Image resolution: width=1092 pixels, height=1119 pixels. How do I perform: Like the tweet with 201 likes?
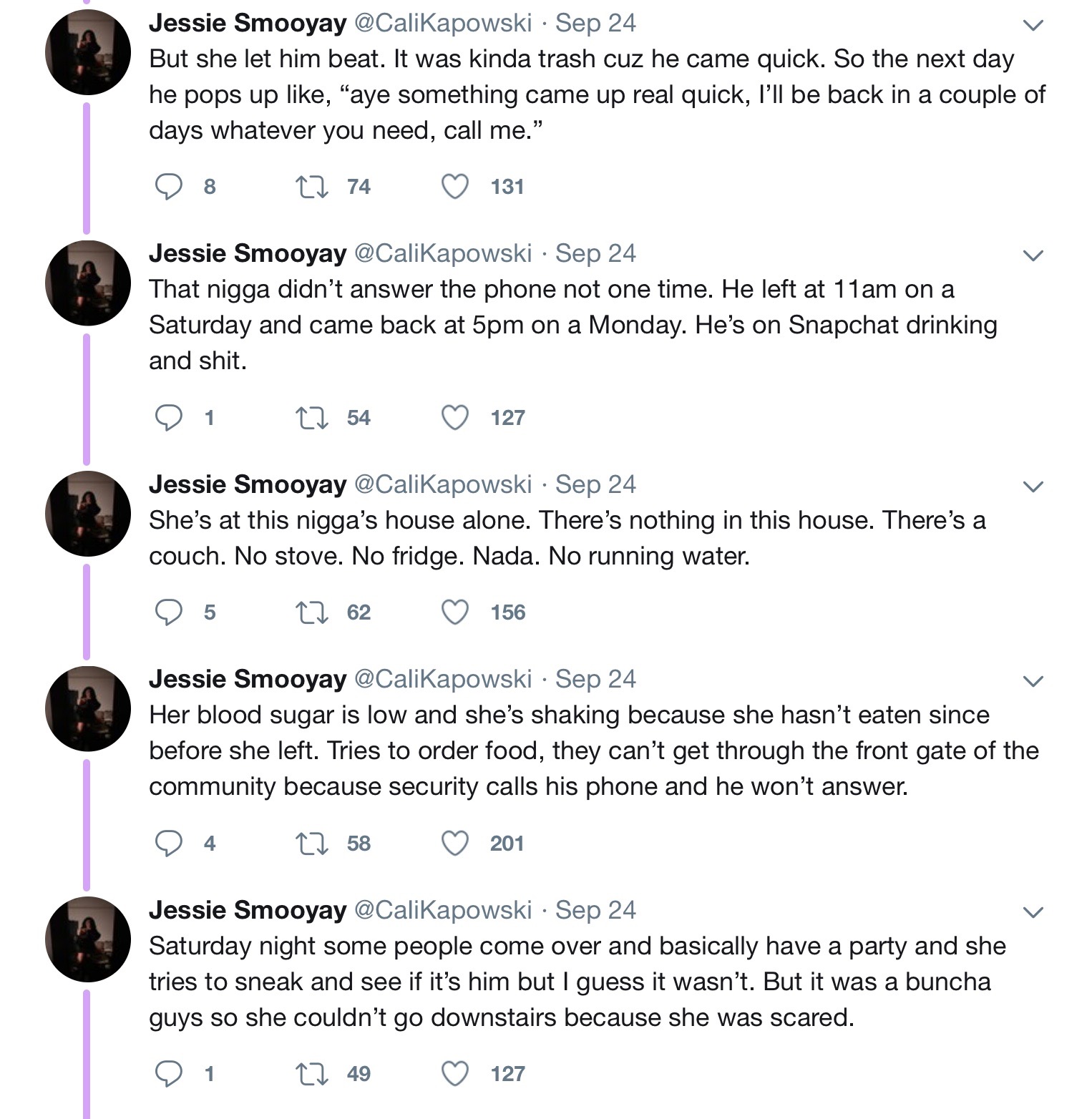pyautogui.click(x=455, y=844)
